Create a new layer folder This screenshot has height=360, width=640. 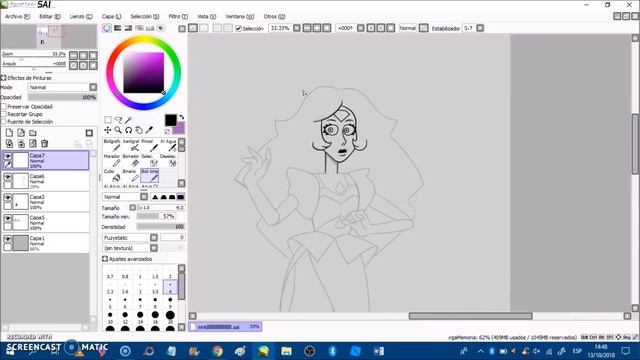pos(33,133)
